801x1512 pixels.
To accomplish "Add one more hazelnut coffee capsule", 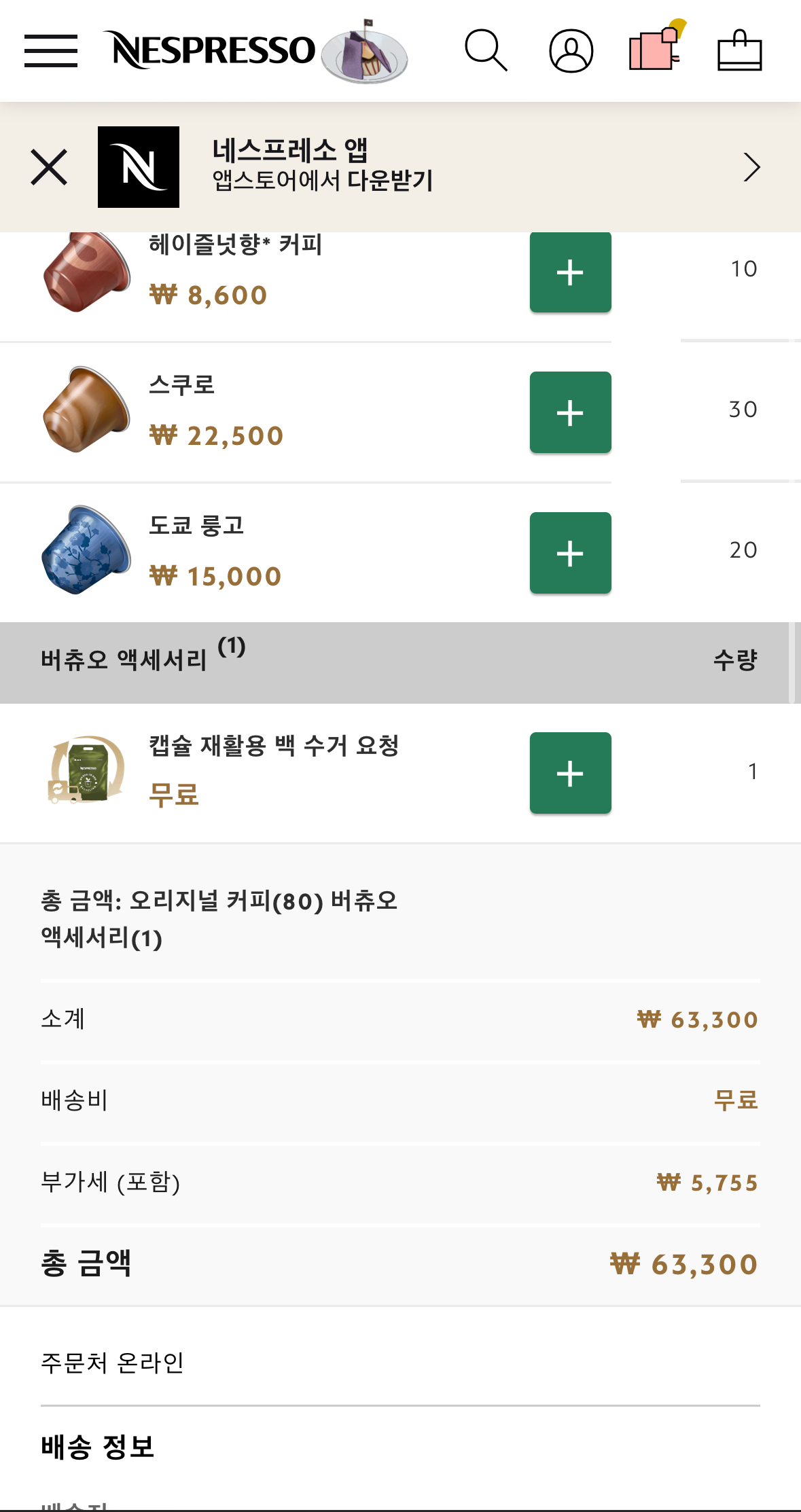I will (x=570, y=272).
